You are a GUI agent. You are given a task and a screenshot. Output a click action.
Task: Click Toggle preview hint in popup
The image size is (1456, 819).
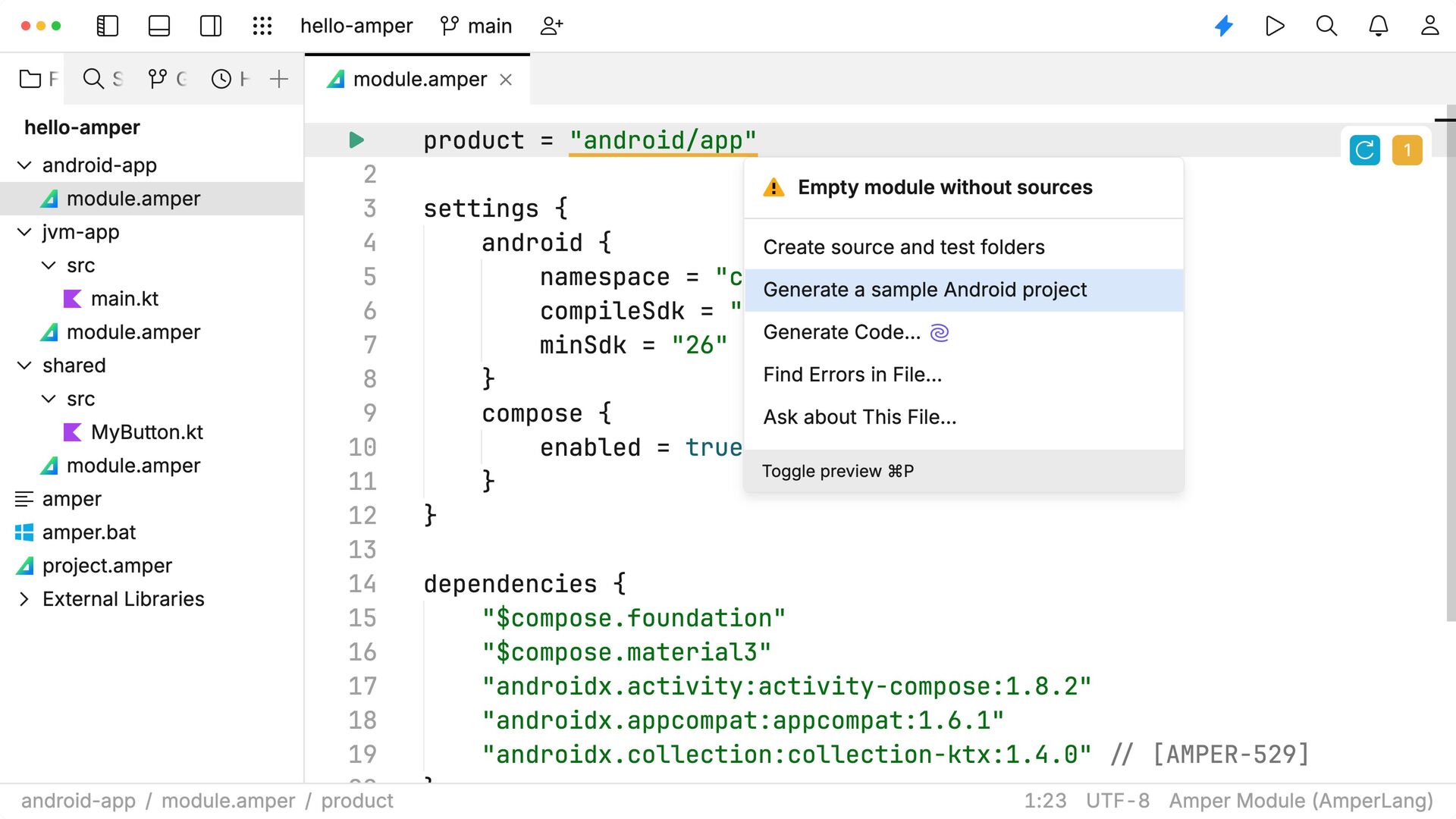(x=837, y=471)
